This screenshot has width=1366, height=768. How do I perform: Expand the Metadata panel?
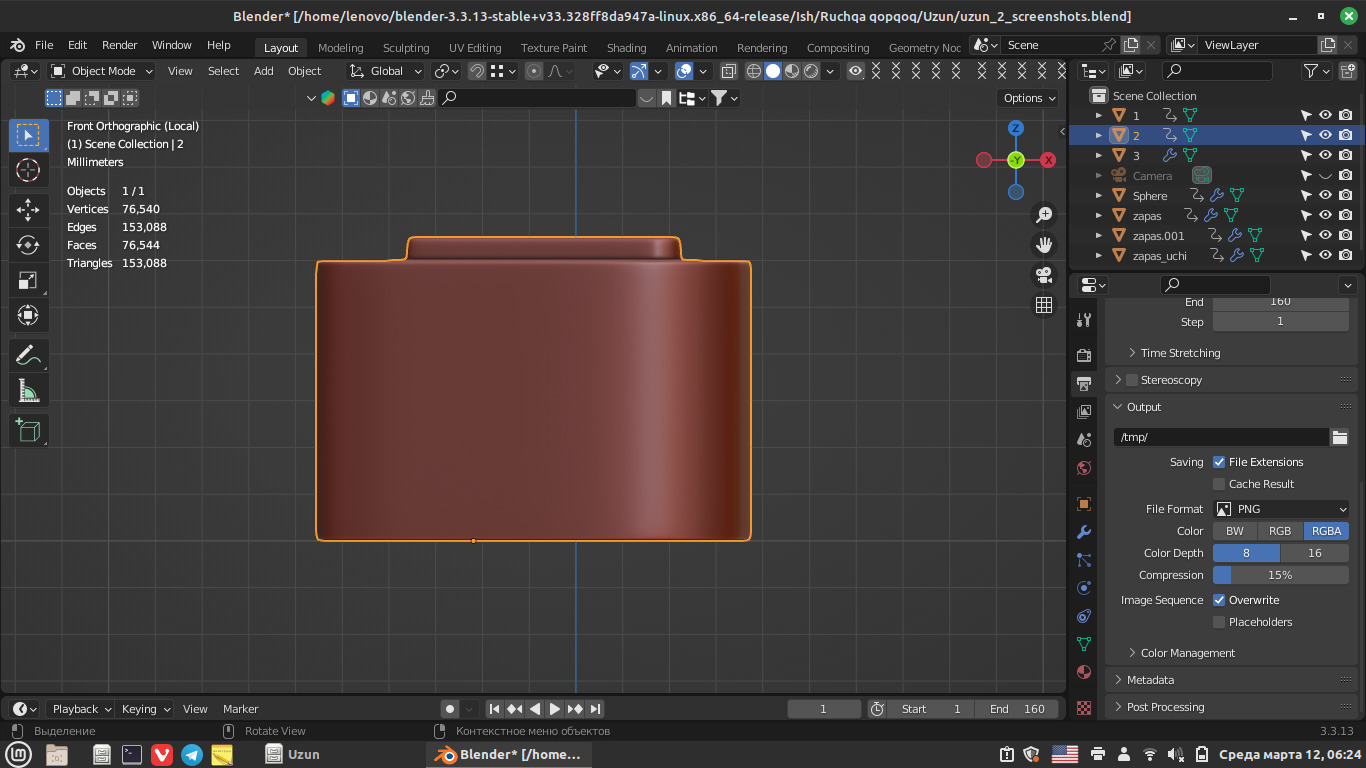(1150, 680)
